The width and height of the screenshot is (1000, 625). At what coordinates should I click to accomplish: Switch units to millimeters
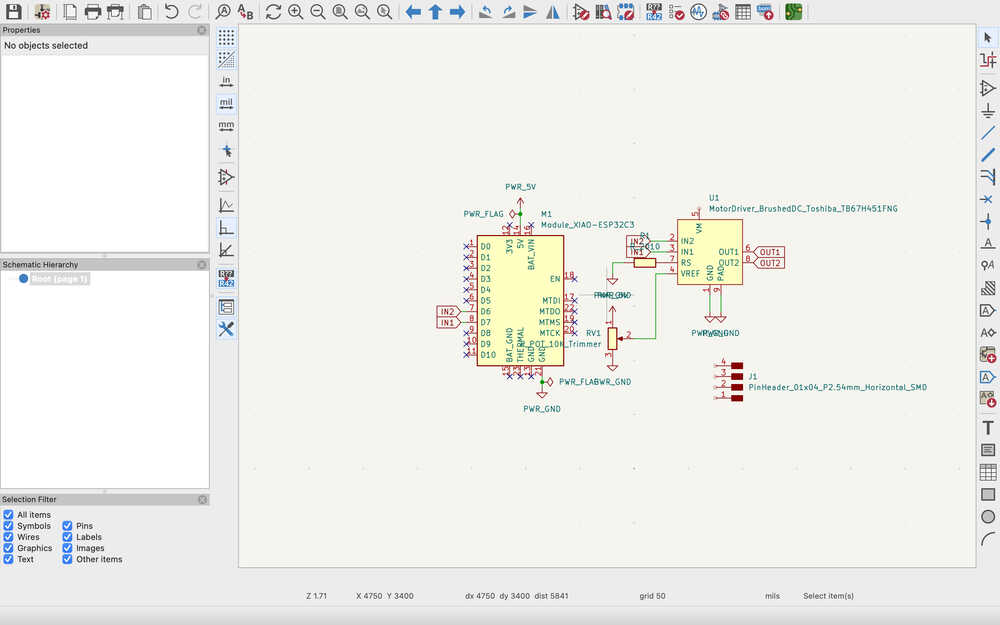tap(226, 126)
